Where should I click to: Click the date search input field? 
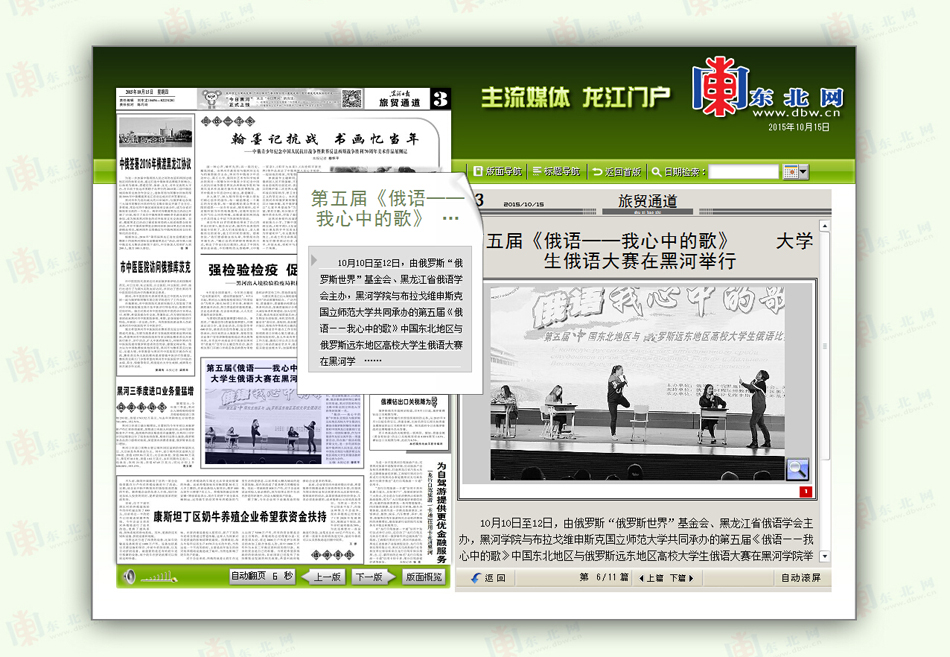[743, 172]
